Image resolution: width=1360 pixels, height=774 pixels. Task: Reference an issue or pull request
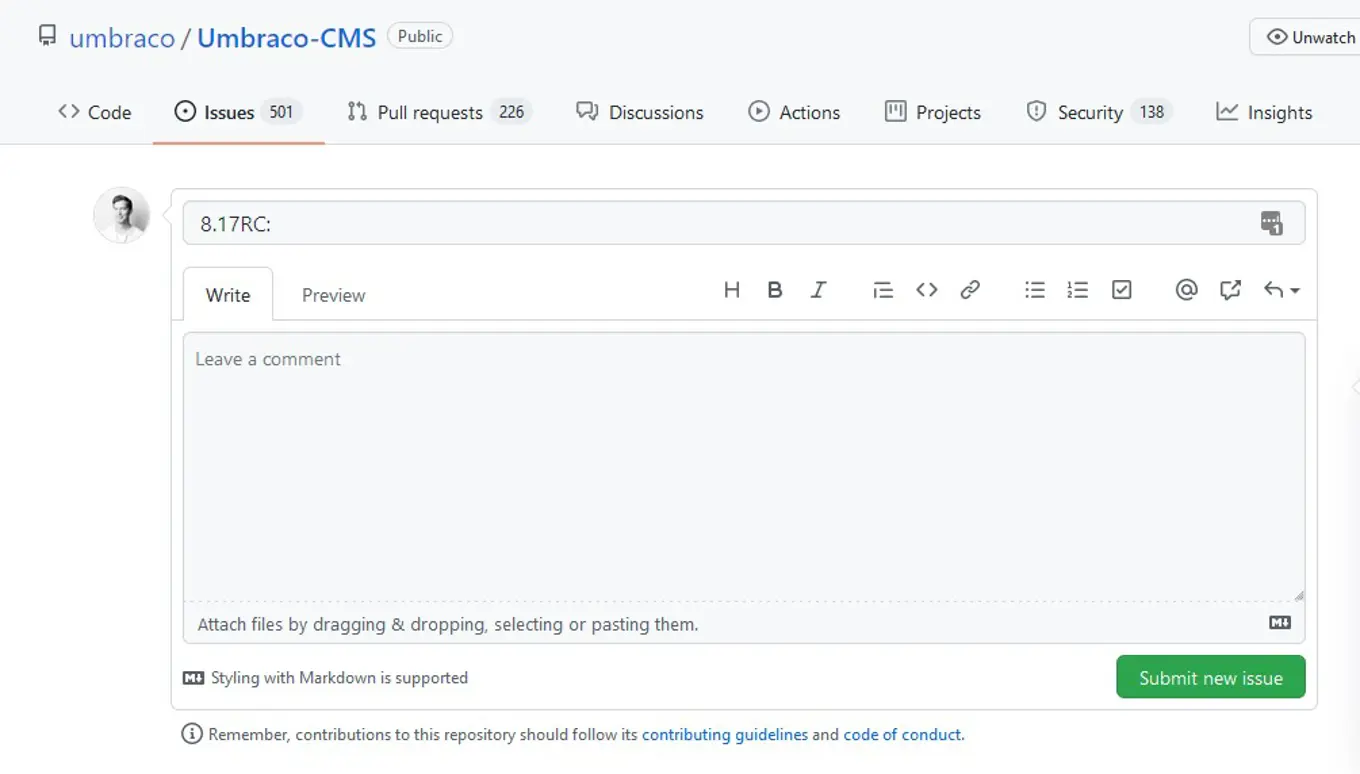(1230, 290)
